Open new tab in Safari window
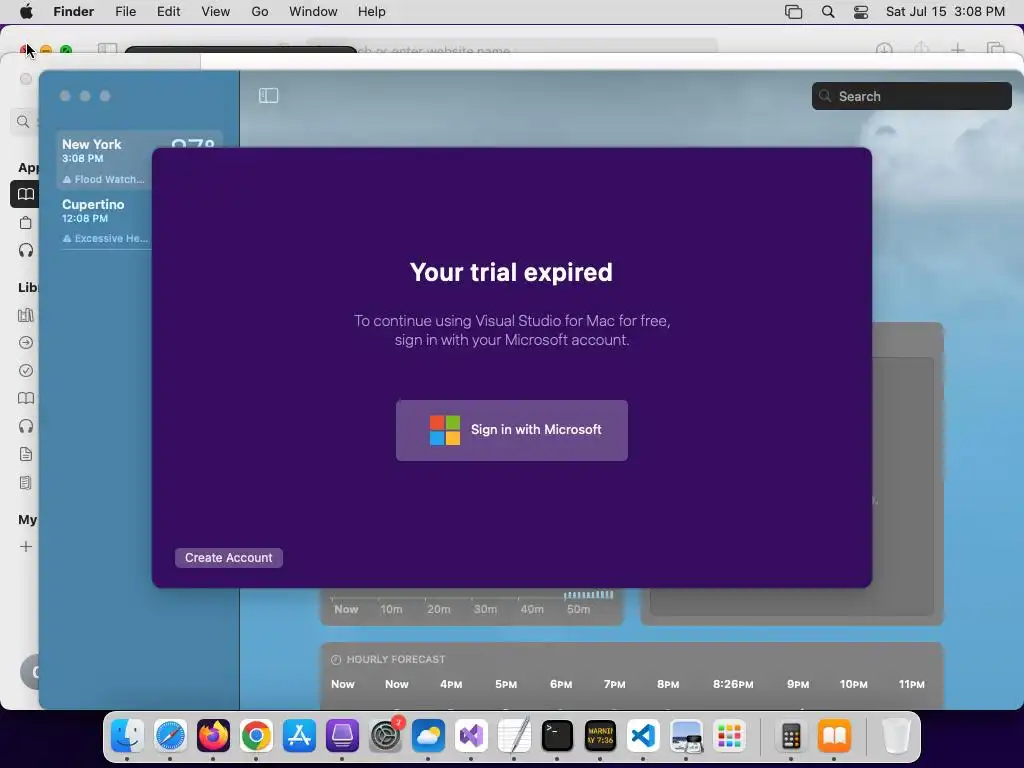Viewport: 1024px width, 768px height. (x=957, y=49)
